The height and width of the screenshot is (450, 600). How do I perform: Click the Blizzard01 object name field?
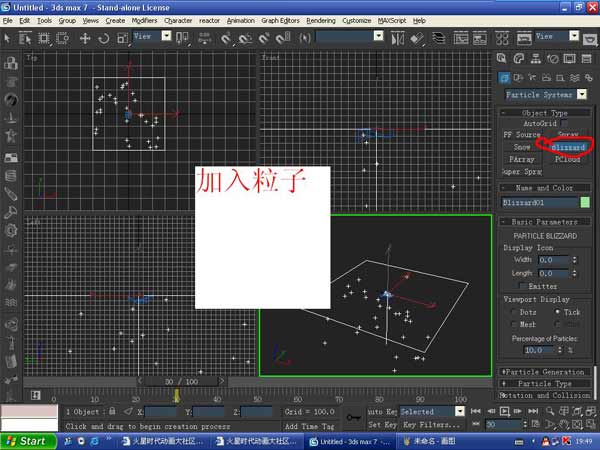click(540, 202)
